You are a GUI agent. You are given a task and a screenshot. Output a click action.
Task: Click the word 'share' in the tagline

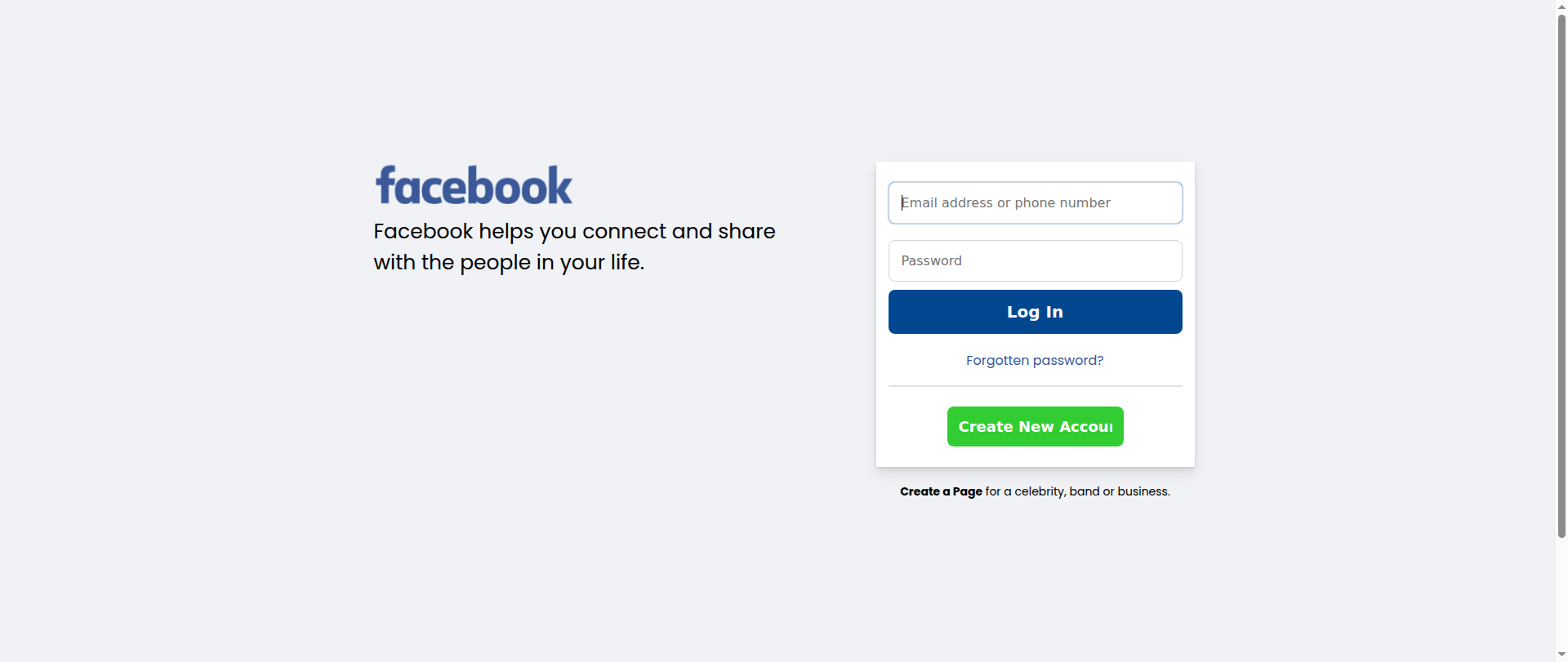[746, 231]
